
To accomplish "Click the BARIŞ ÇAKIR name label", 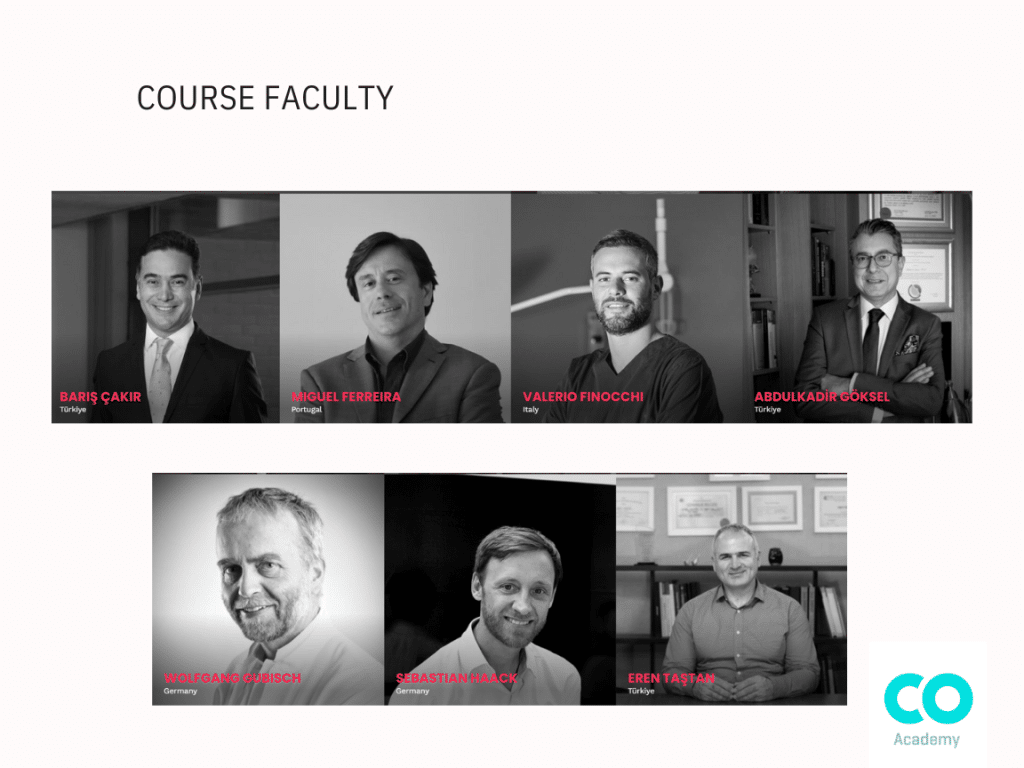I will pos(100,396).
